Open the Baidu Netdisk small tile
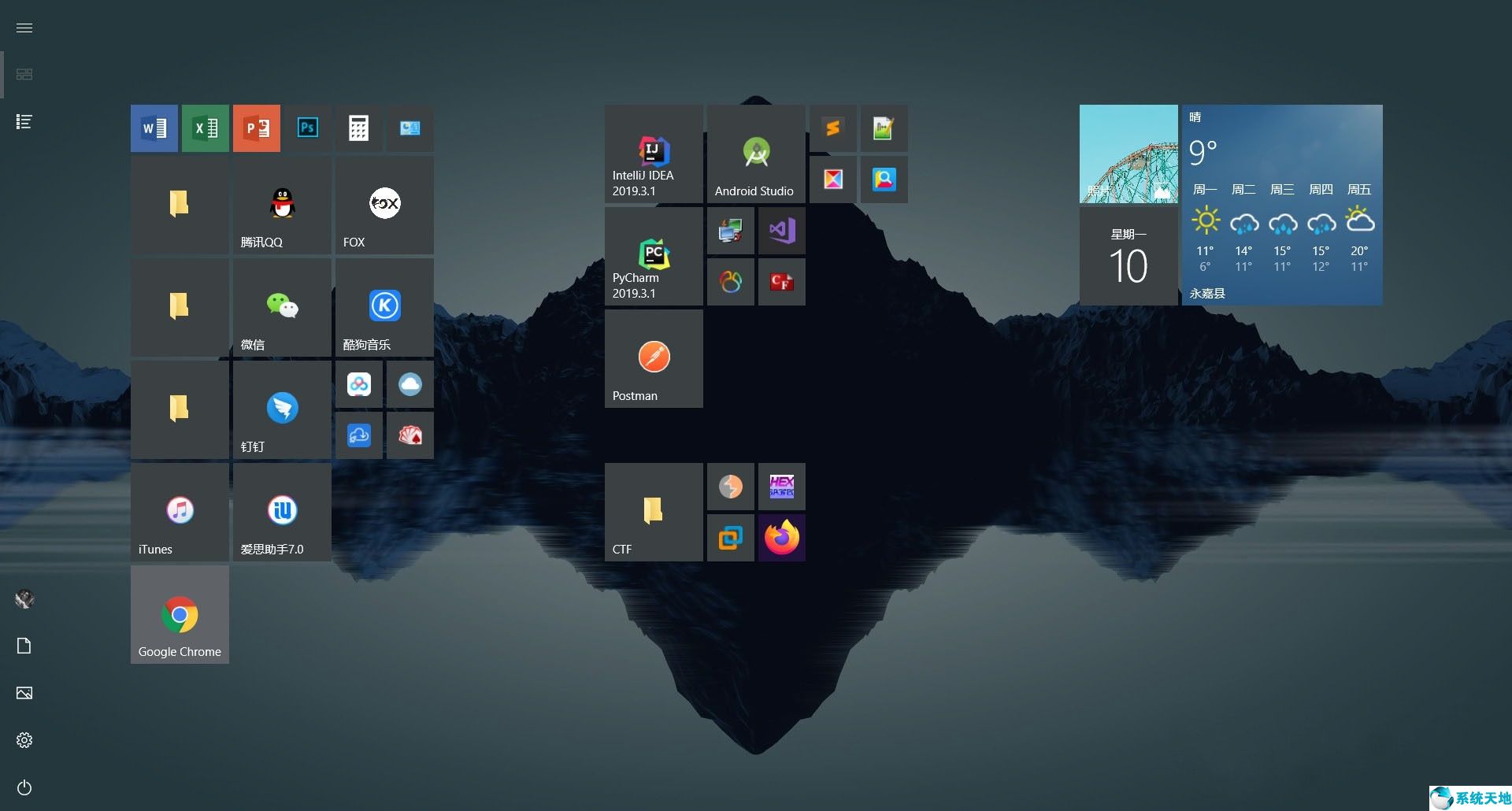Image resolution: width=1512 pixels, height=811 pixels. [x=359, y=384]
